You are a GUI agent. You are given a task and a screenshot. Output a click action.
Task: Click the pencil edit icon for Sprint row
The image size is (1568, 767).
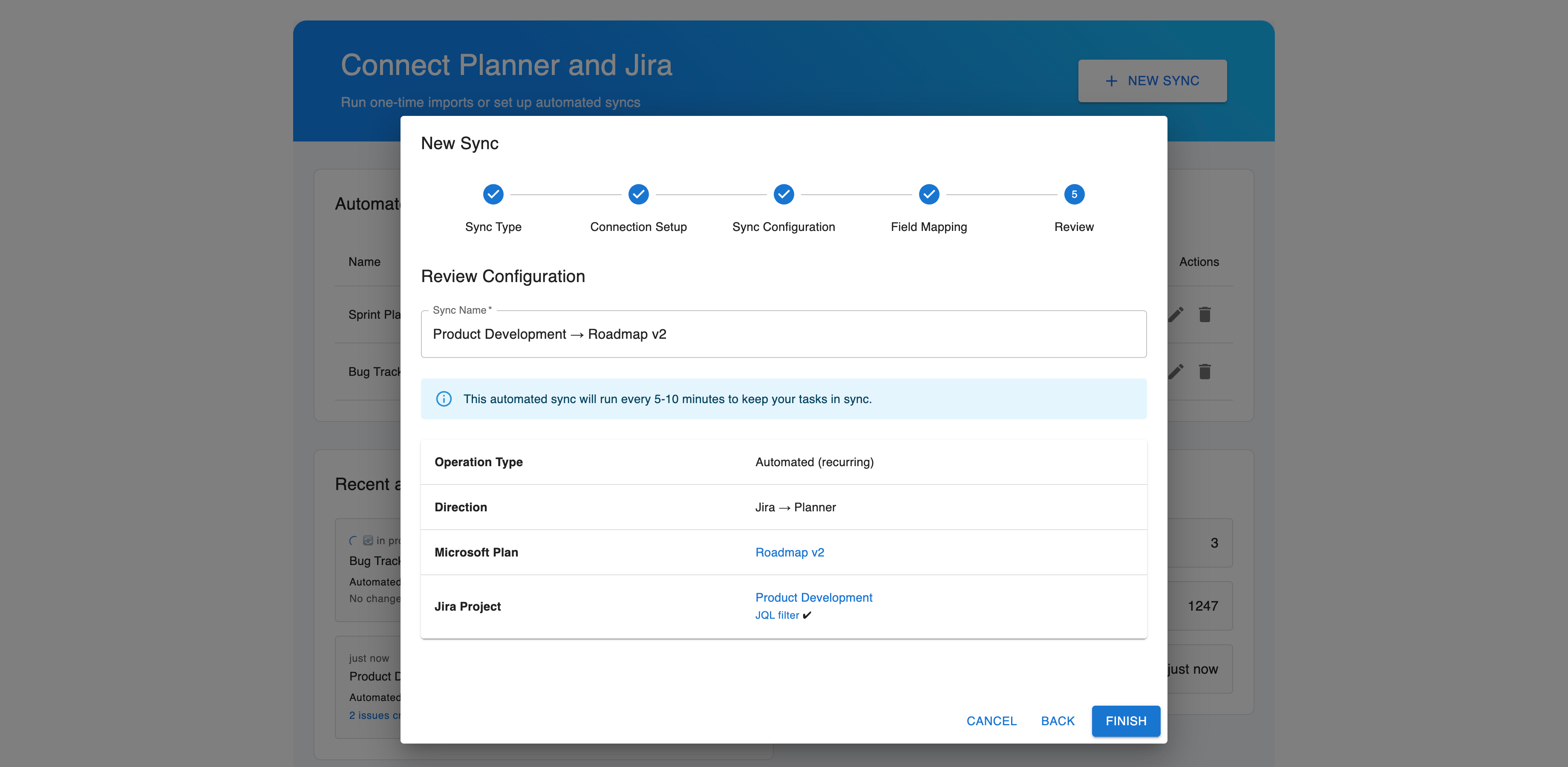click(x=1176, y=314)
